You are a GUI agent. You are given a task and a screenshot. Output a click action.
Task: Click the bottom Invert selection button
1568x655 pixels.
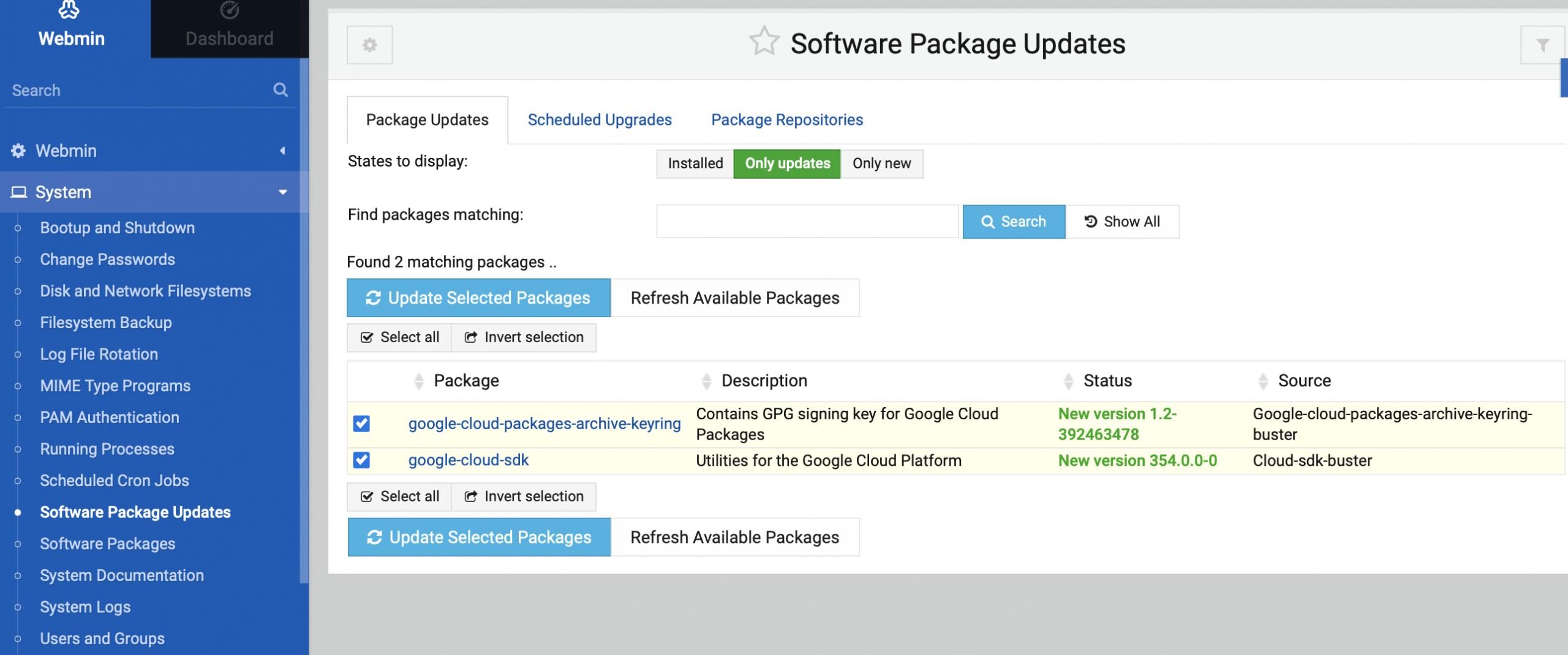point(524,496)
